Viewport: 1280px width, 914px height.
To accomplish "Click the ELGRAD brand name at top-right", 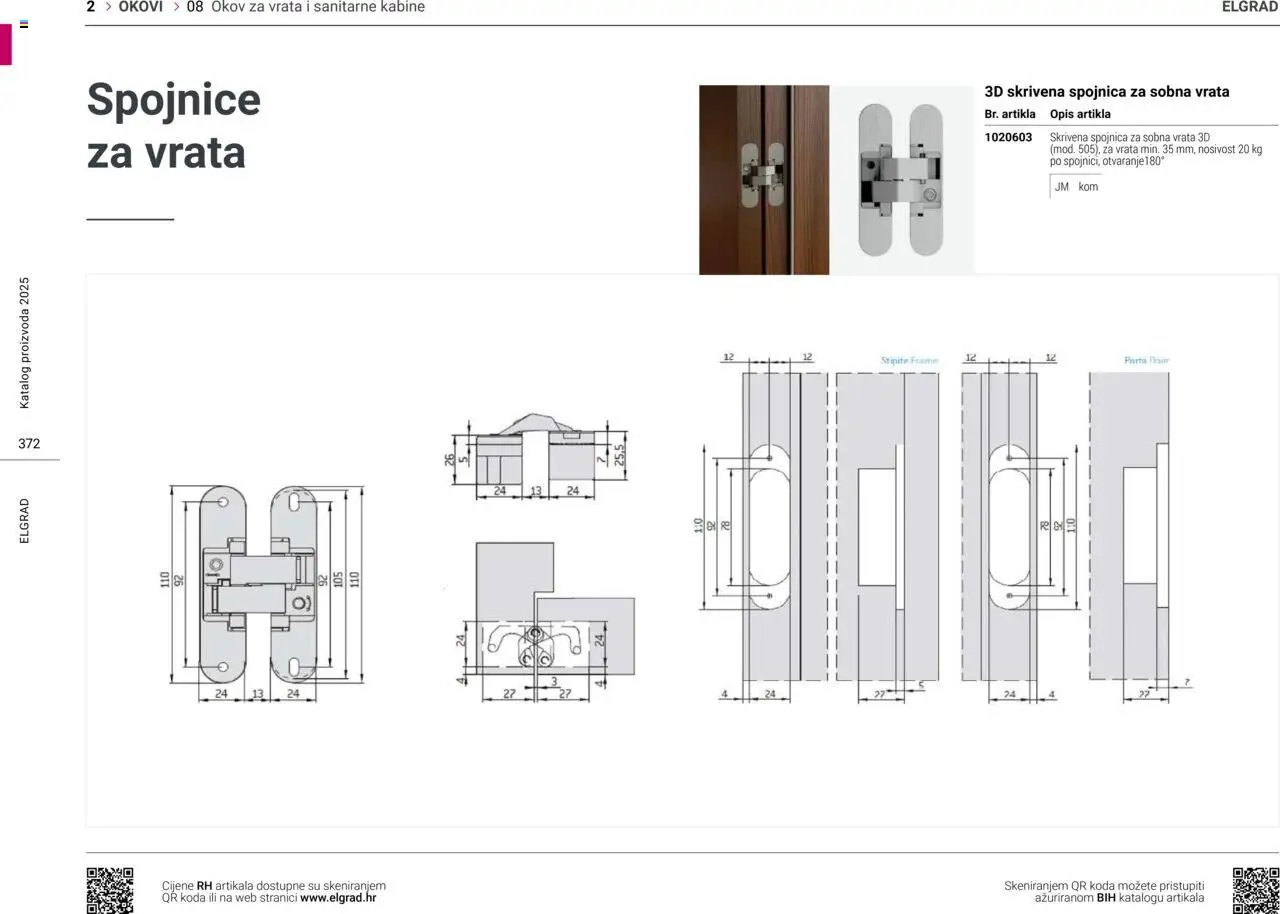I will [1249, 7].
